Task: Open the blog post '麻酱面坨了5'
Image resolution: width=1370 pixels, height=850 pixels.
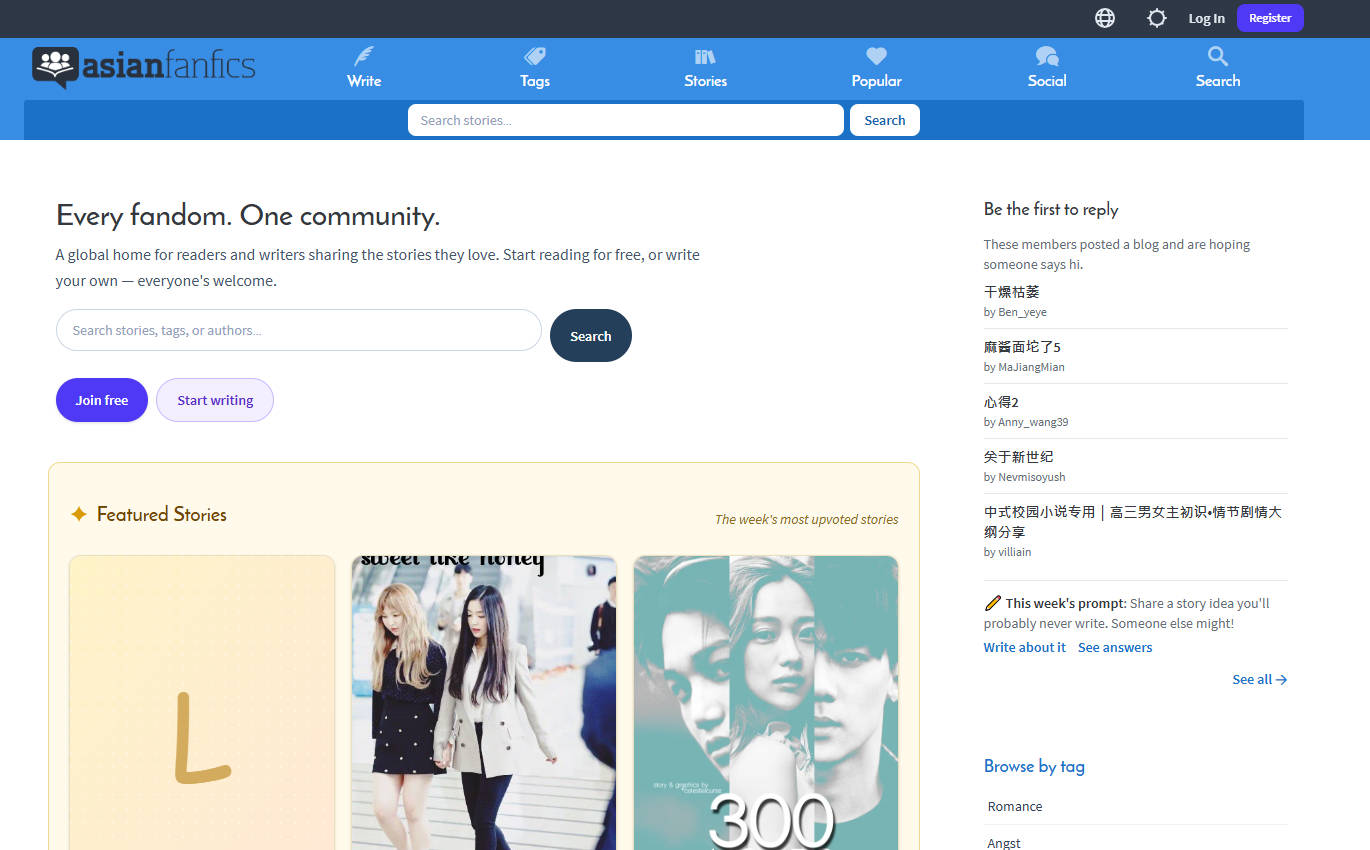Action: click(x=1022, y=347)
